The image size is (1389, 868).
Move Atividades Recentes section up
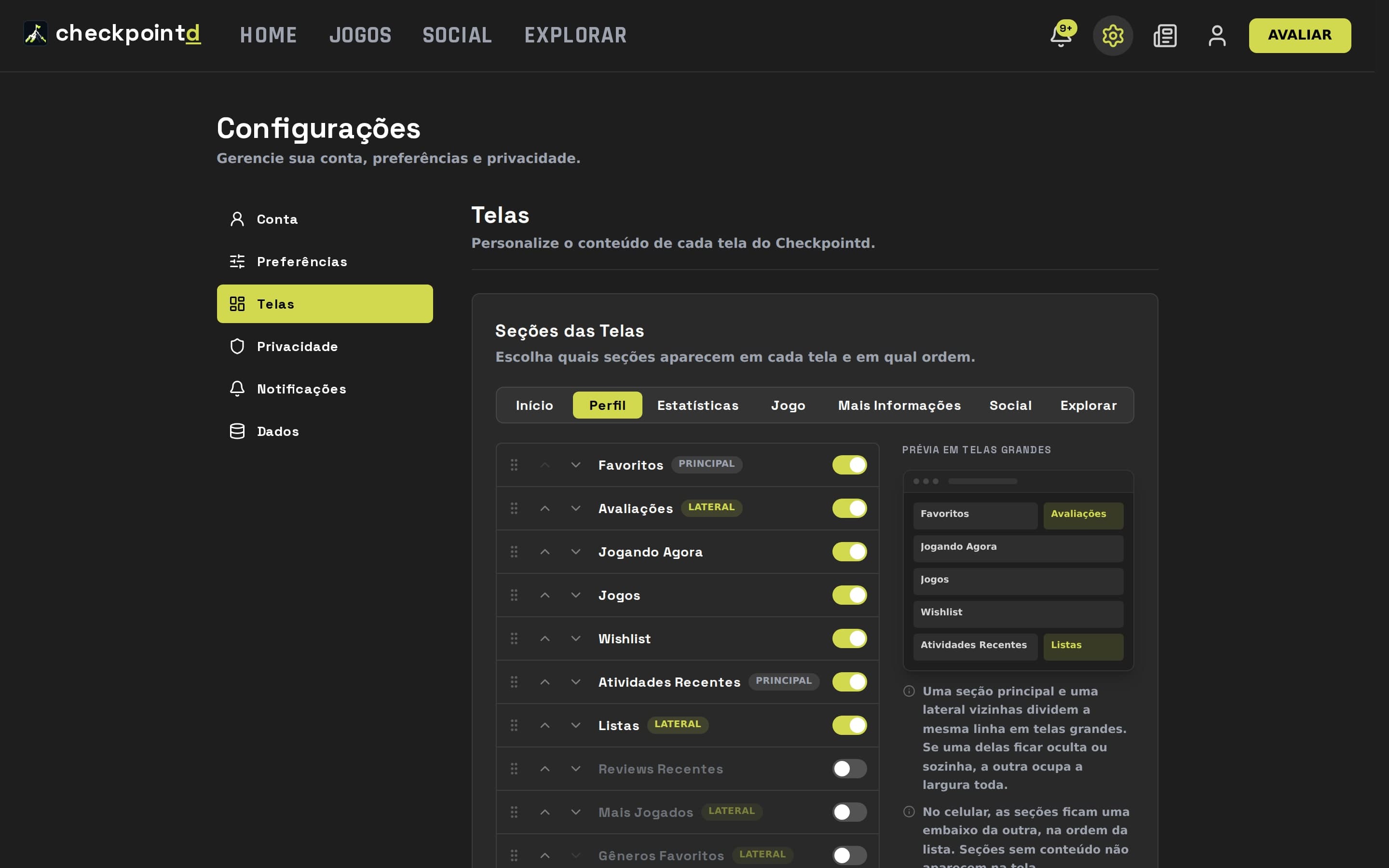545,681
